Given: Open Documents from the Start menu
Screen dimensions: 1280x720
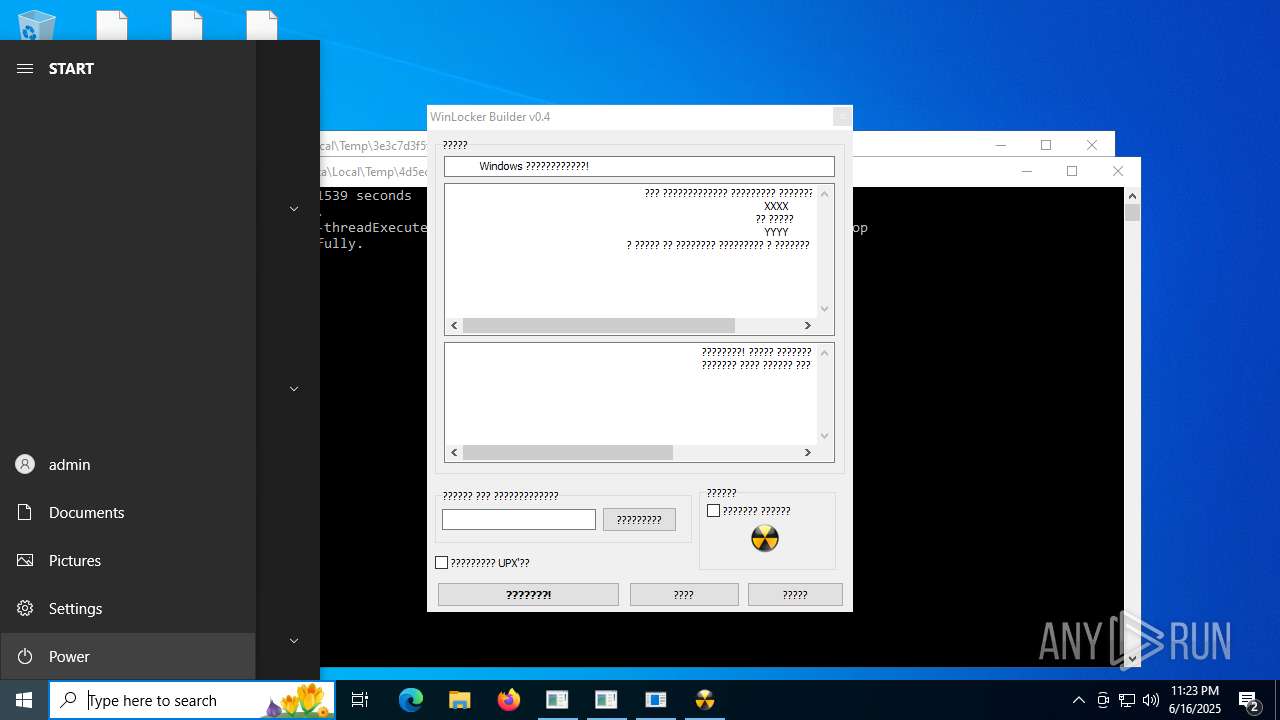Looking at the screenshot, I should [x=128, y=512].
